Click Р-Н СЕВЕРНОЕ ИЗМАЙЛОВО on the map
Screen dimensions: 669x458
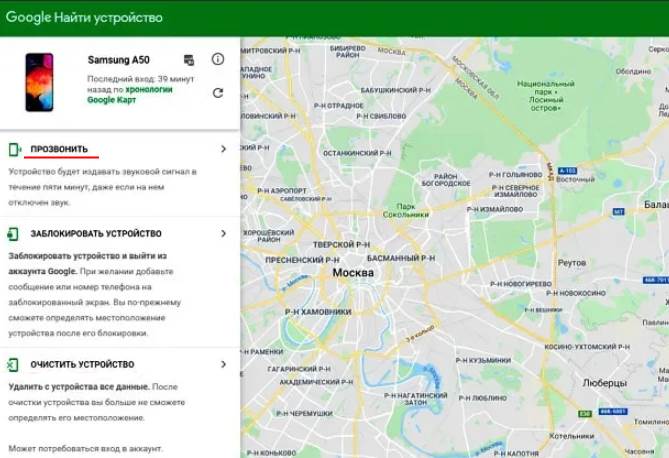tap(515, 191)
